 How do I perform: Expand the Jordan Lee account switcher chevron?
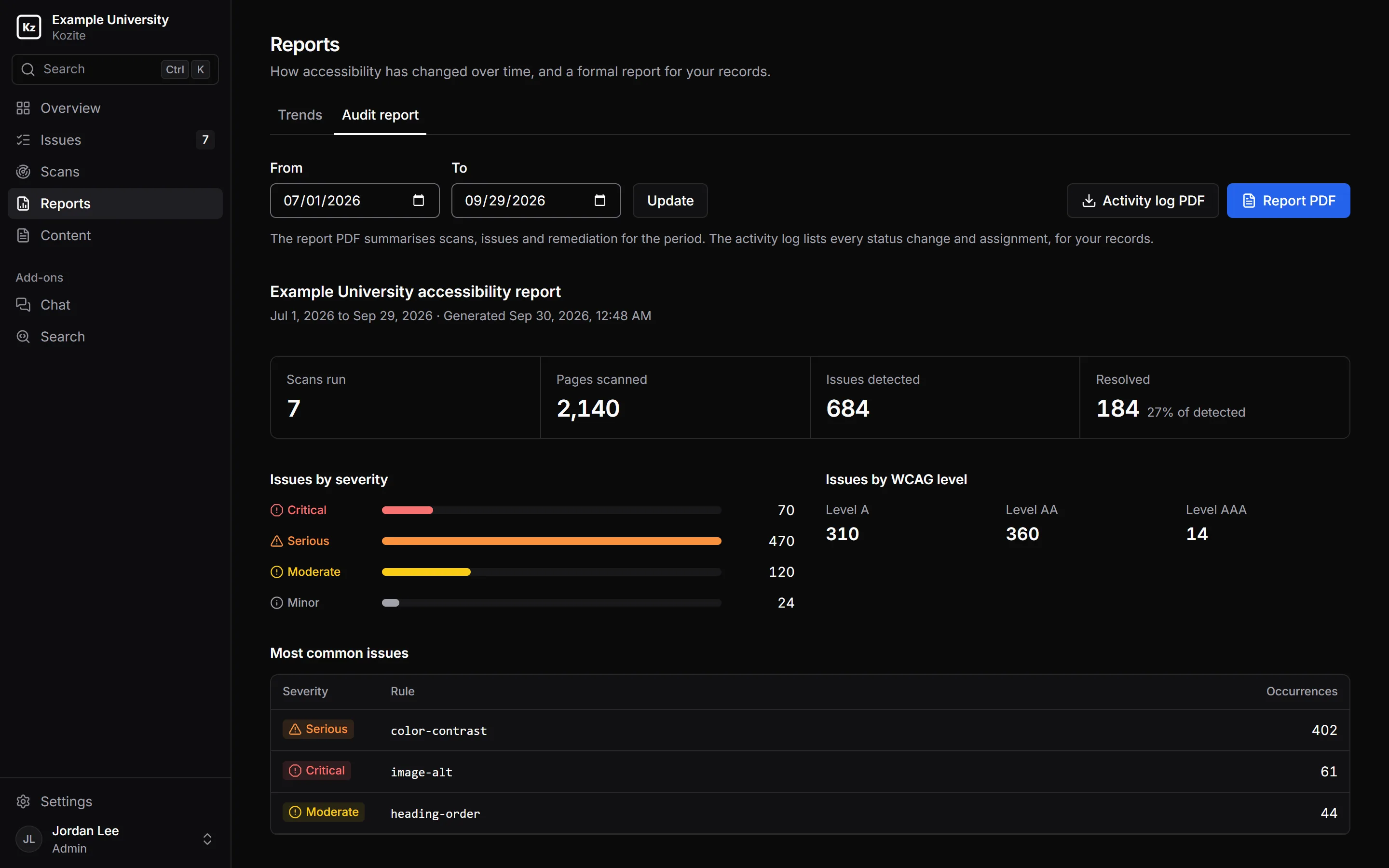click(x=207, y=839)
